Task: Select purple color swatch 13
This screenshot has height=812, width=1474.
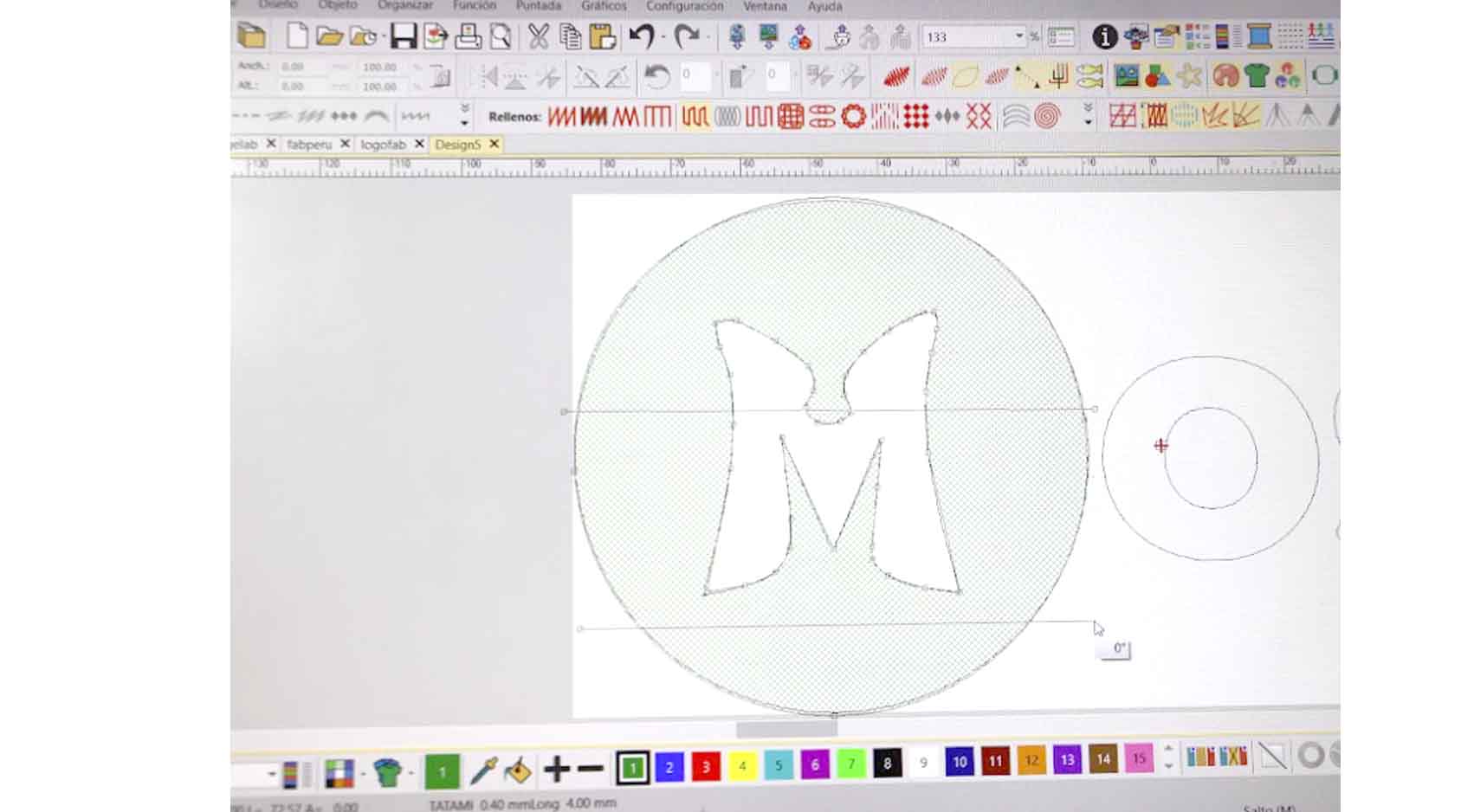Action: click(x=1067, y=760)
